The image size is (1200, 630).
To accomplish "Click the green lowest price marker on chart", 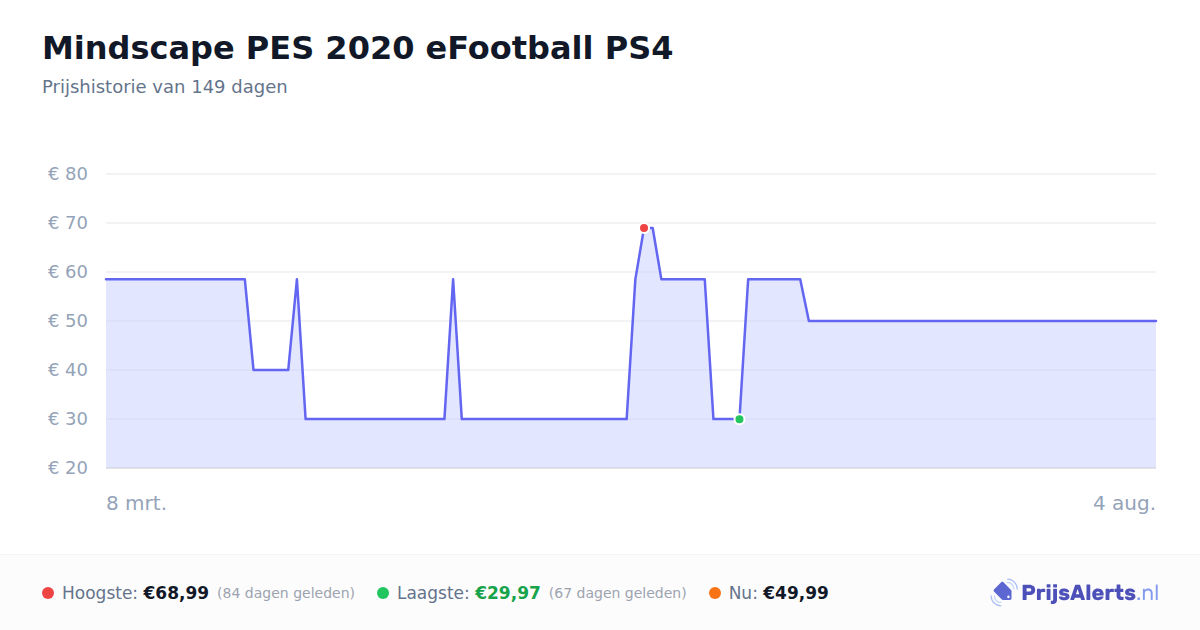I will (x=739, y=419).
